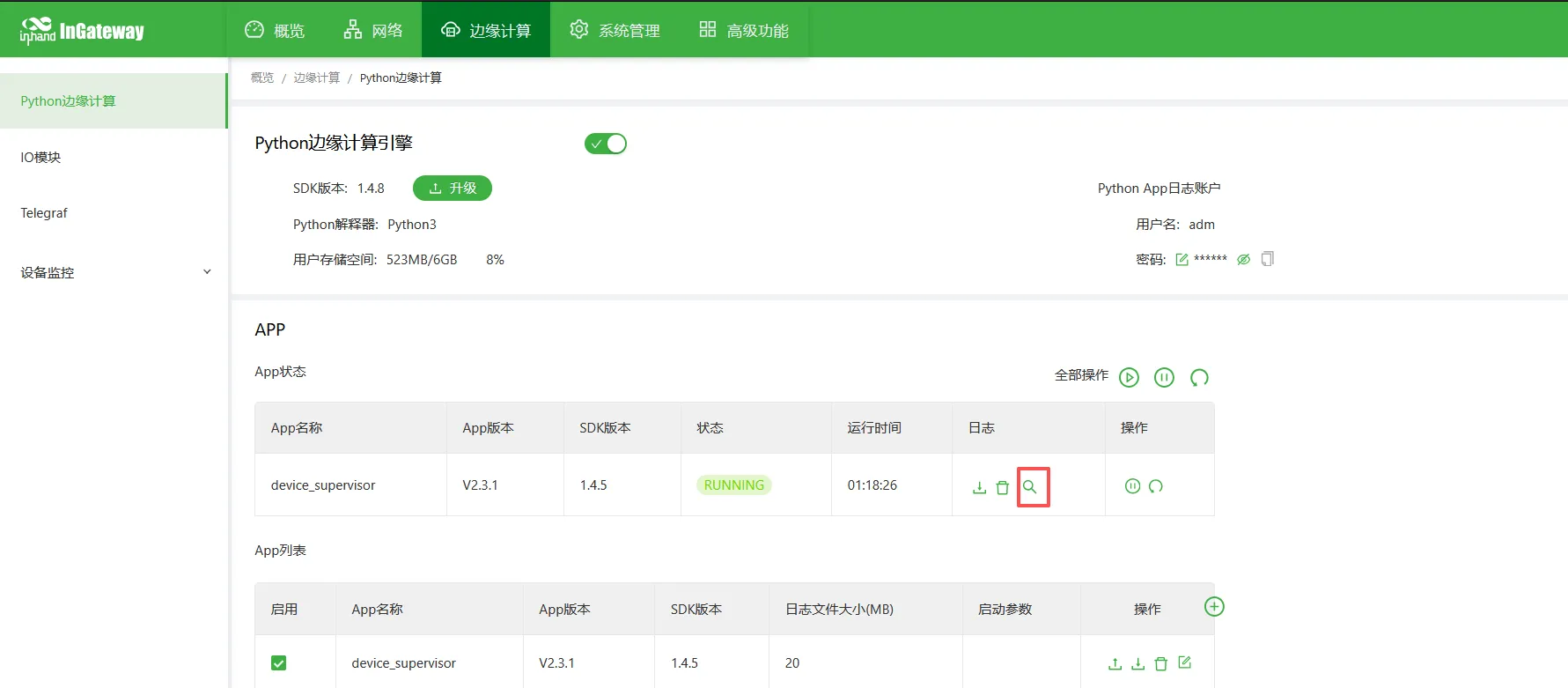This screenshot has height=688, width=1568.
Task: Click the log file size value 20
Action: (x=792, y=663)
